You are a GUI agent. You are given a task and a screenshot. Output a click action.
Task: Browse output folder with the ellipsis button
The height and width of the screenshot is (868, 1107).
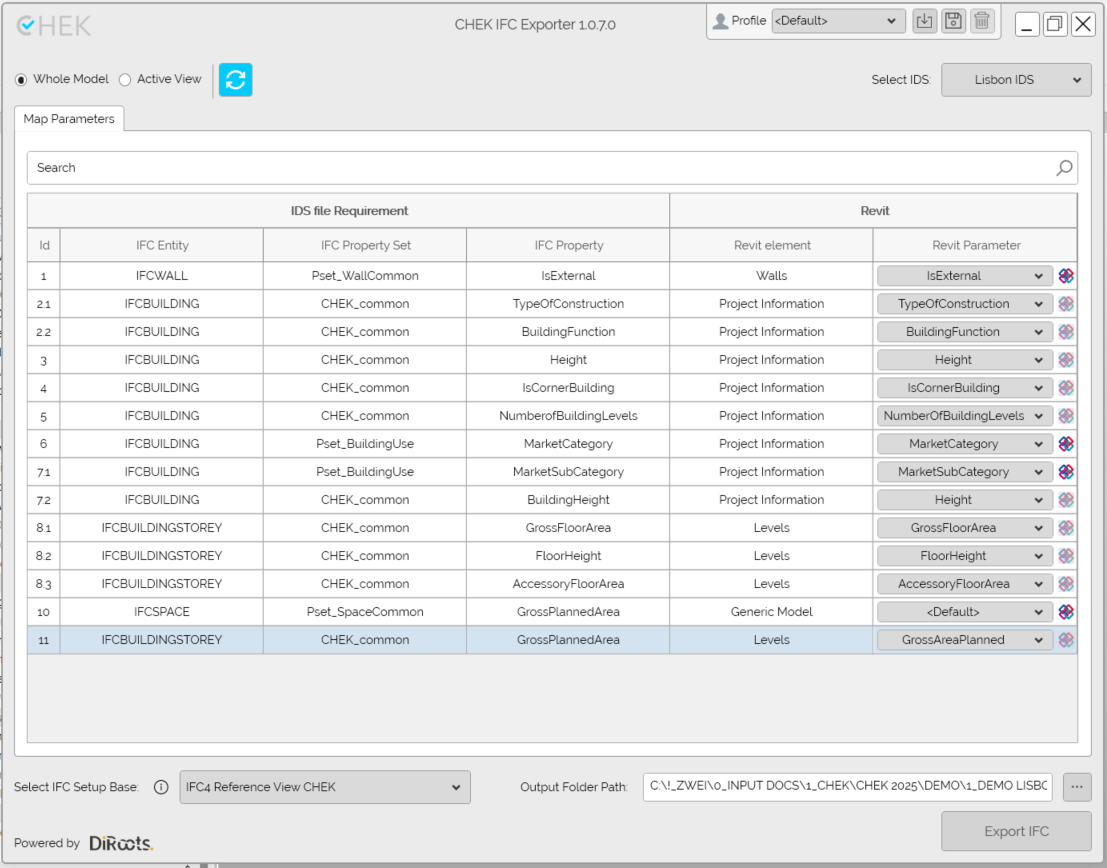pyautogui.click(x=1076, y=787)
